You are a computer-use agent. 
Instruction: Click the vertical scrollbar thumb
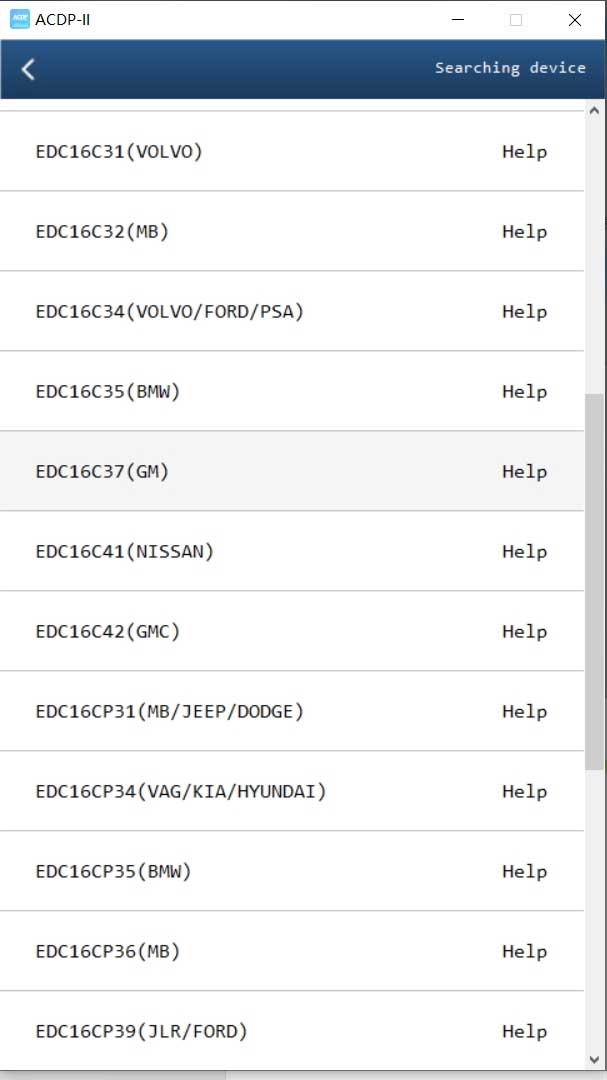point(595,580)
